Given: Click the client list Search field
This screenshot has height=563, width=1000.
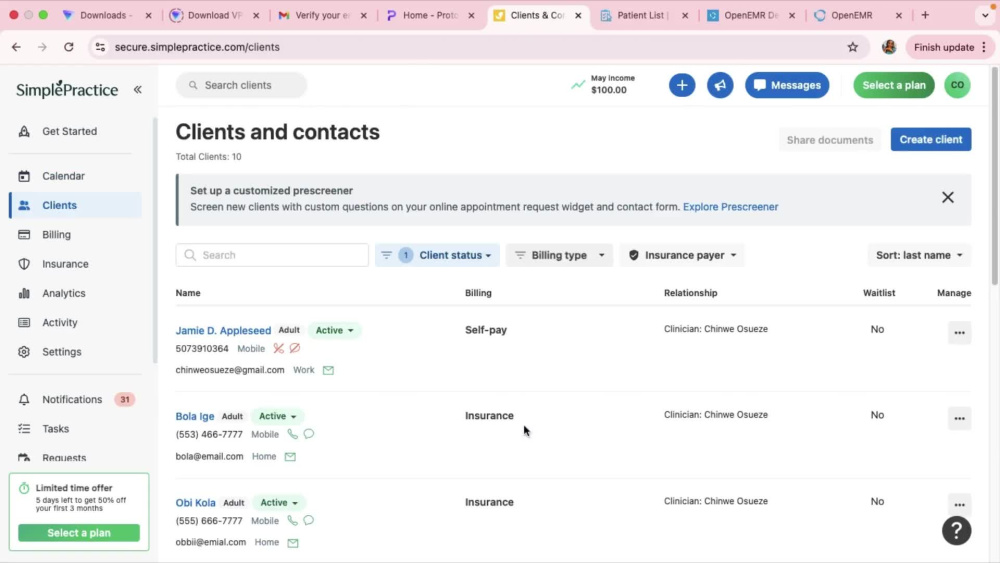Looking at the screenshot, I should point(272,255).
